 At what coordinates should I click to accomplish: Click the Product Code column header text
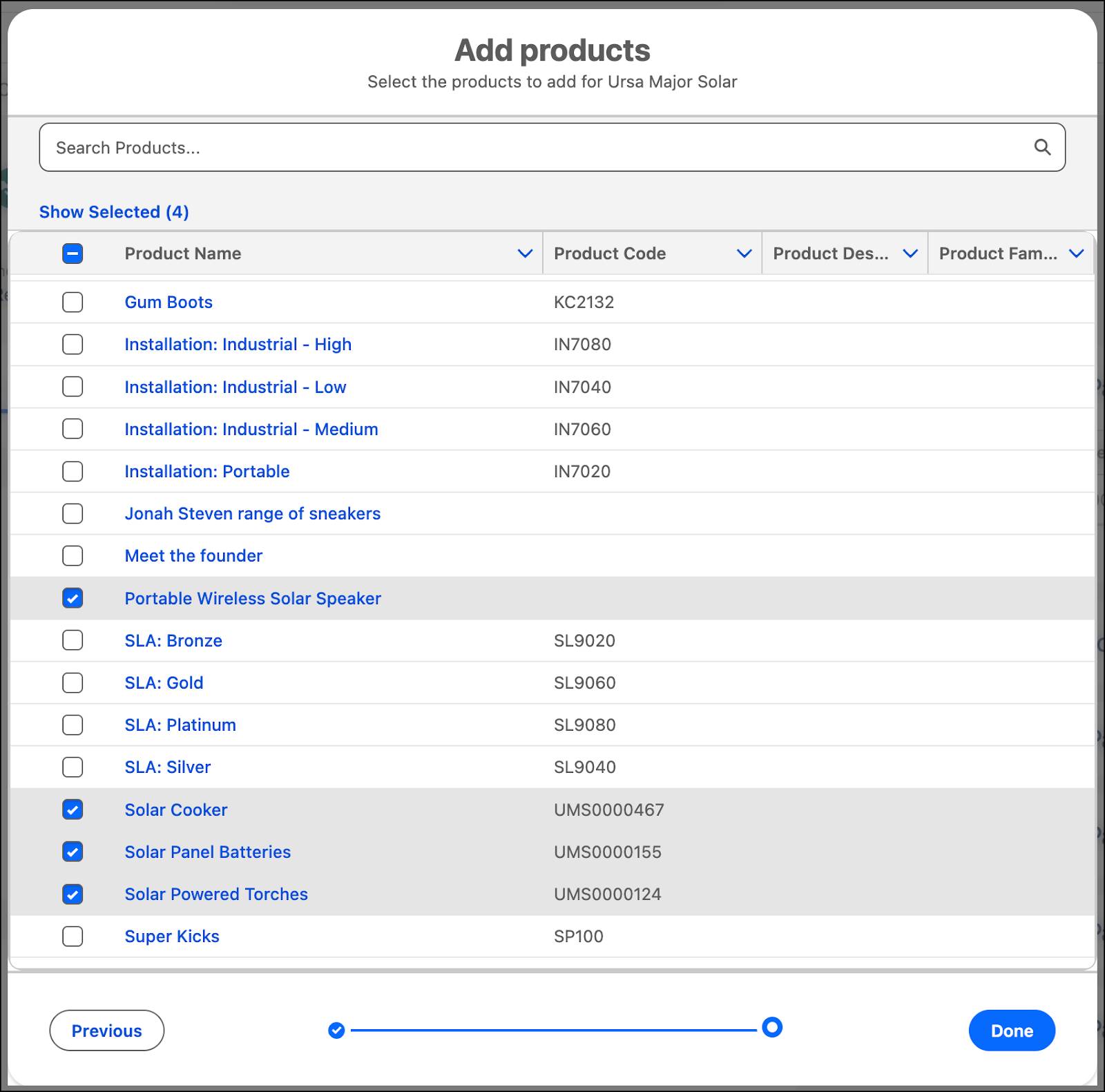tap(610, 253)
